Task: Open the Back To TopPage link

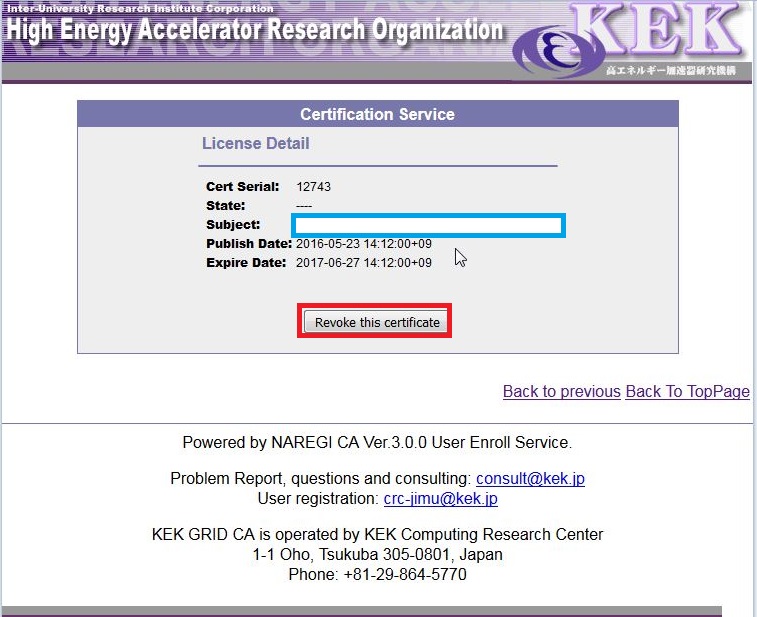Action: pyautogui.click(x=687, y=391)
